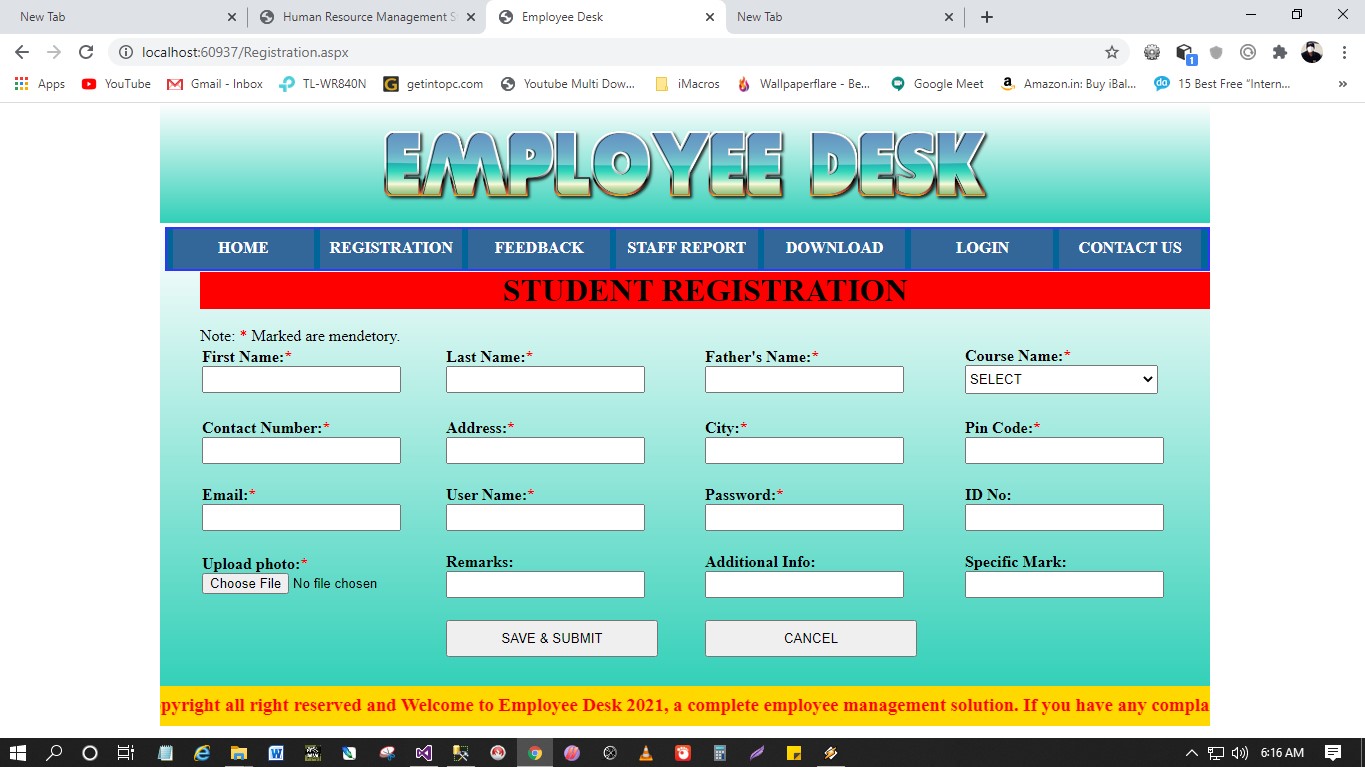Image resolution: width=1365 pixels, height=767 pixels.
Task: Click the Chrome profile avatar
Action: [1311, 52]
